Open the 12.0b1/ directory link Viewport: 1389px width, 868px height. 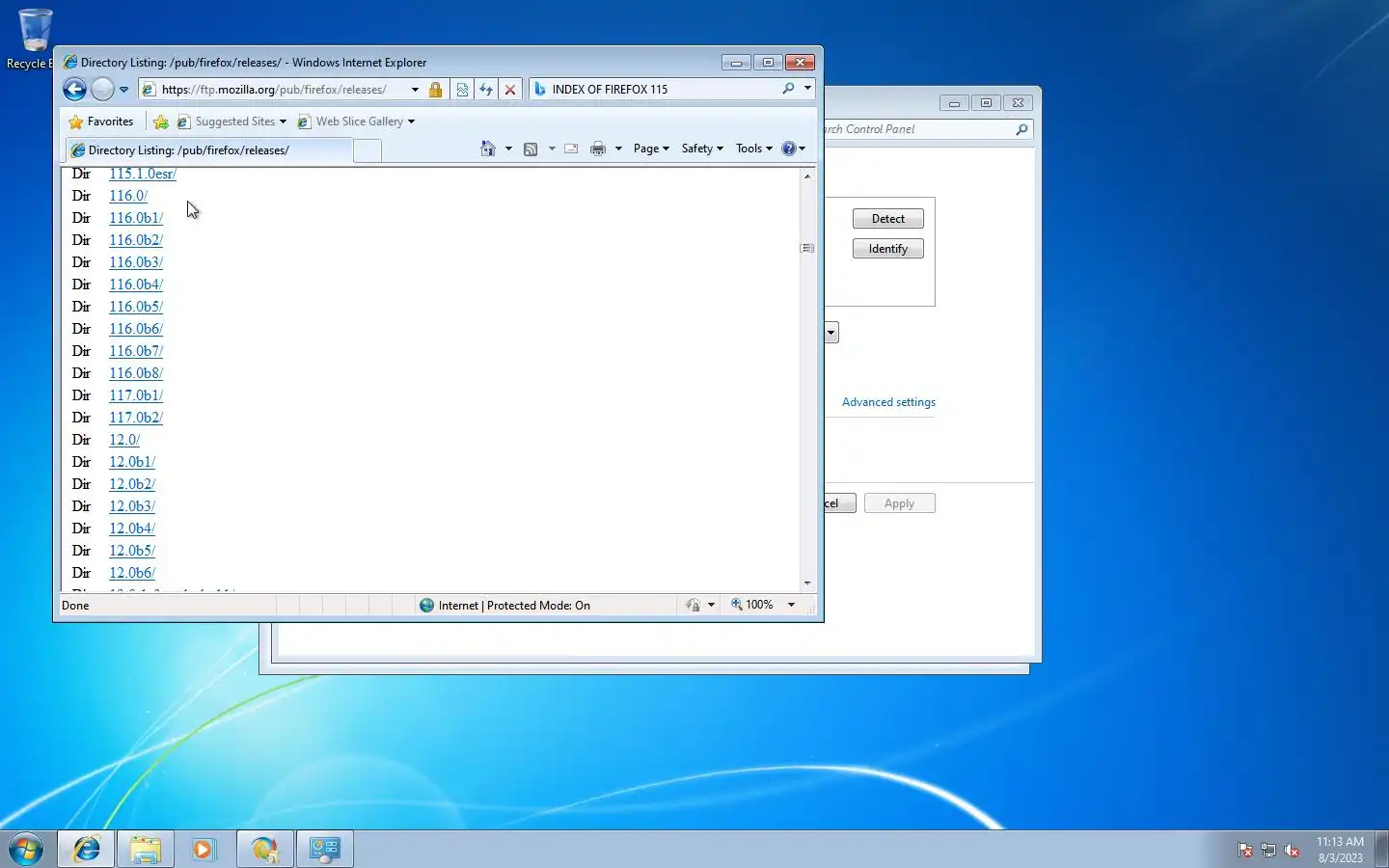coord(132,462)
